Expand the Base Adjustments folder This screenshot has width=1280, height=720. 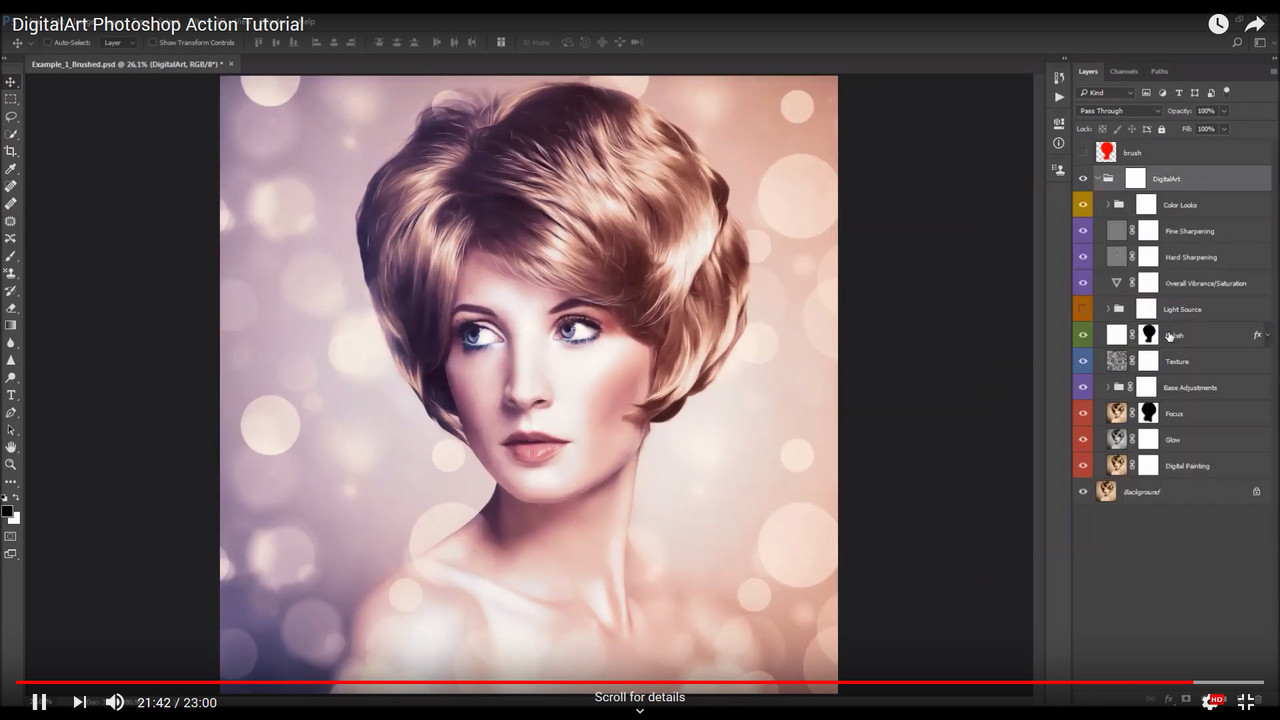pyautogui.click(x=1107, y=387)
